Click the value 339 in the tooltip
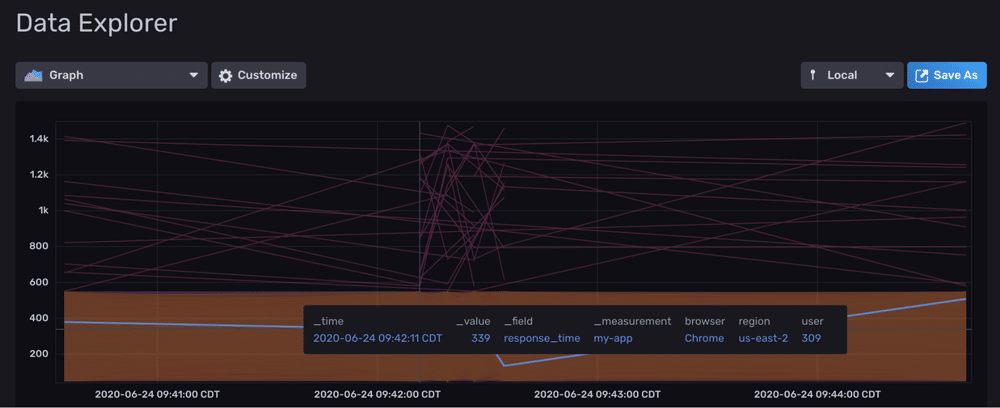 480,338
